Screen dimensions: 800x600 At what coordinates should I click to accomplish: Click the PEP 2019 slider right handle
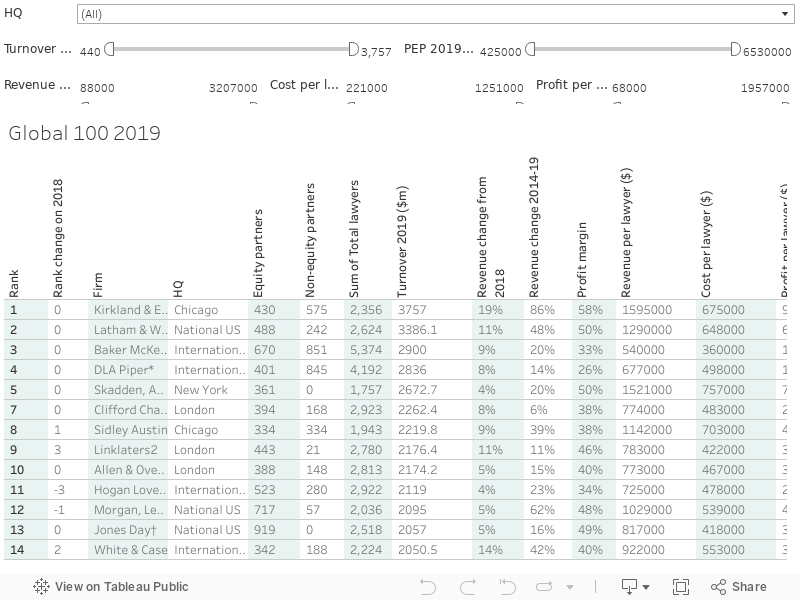pyautogui.click(x=735, y=50)
